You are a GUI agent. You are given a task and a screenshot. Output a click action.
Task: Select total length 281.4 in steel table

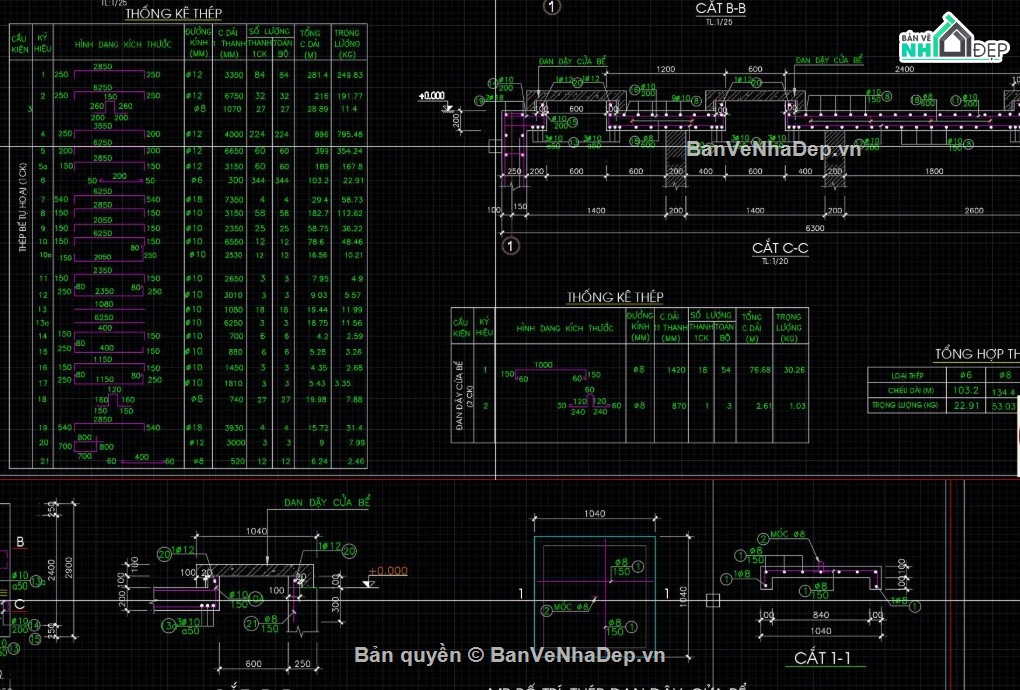pyautogui.click(x=318, y=75)
